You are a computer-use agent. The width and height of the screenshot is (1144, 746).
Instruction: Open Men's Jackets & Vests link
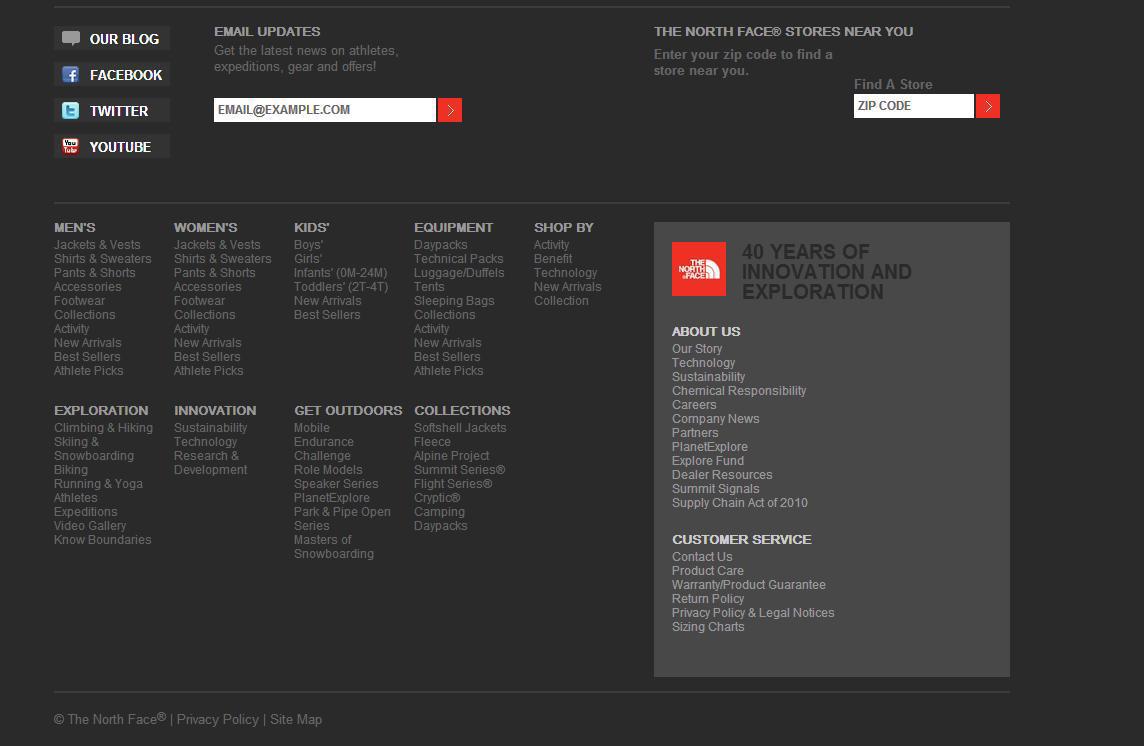click(x=97, y=245)
